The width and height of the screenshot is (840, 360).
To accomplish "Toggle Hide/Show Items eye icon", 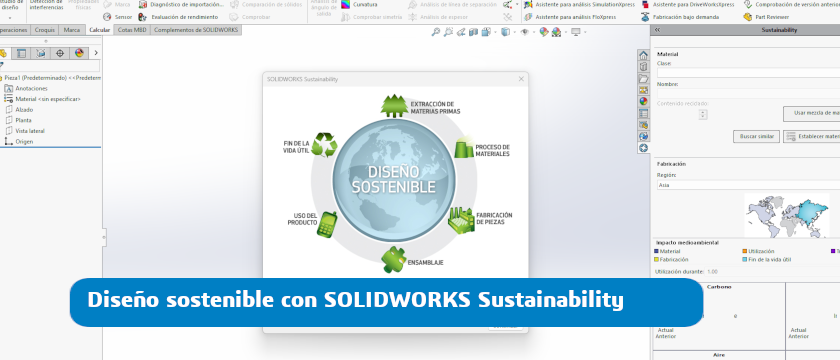I will [524, 32].
